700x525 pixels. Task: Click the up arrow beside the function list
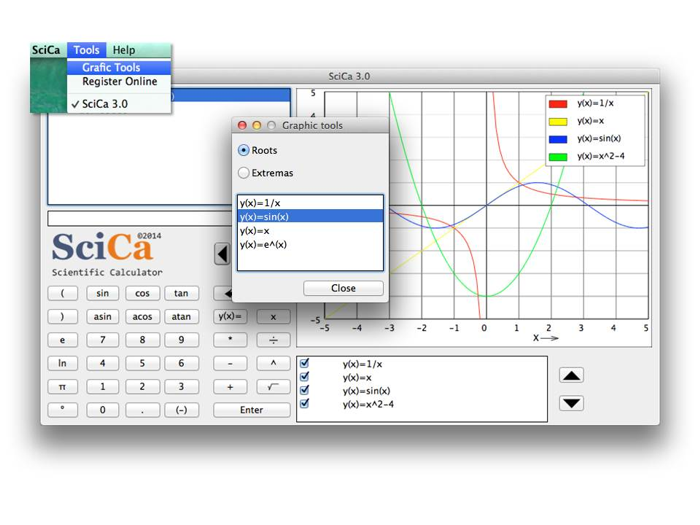tap(571, 376)
